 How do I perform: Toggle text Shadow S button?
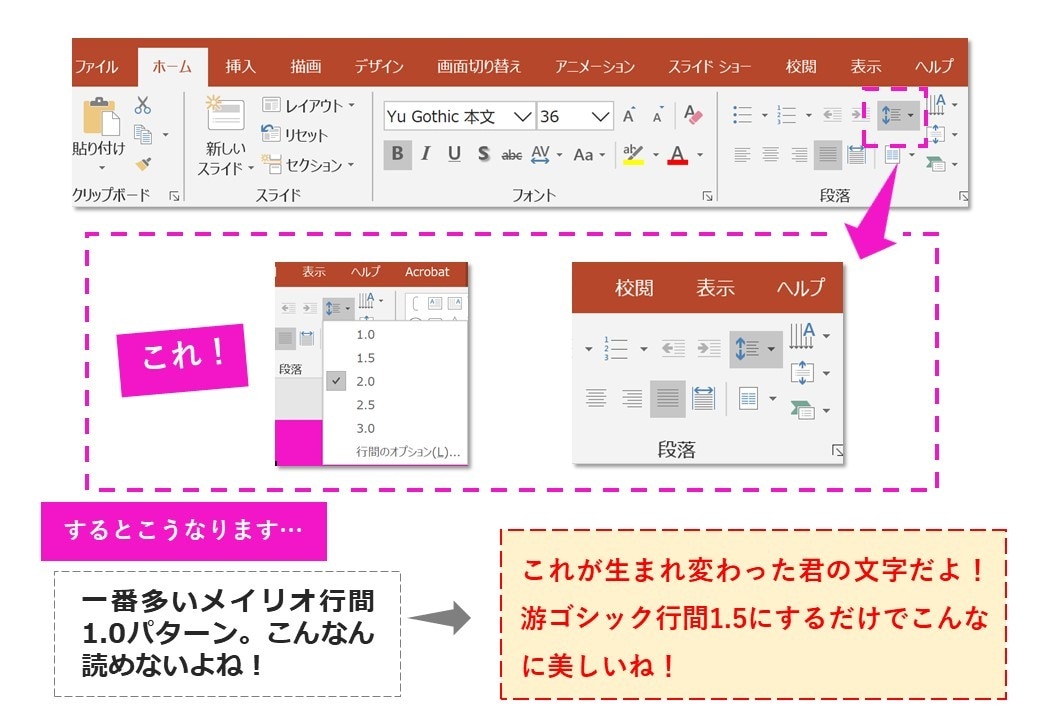pos(484,154)
